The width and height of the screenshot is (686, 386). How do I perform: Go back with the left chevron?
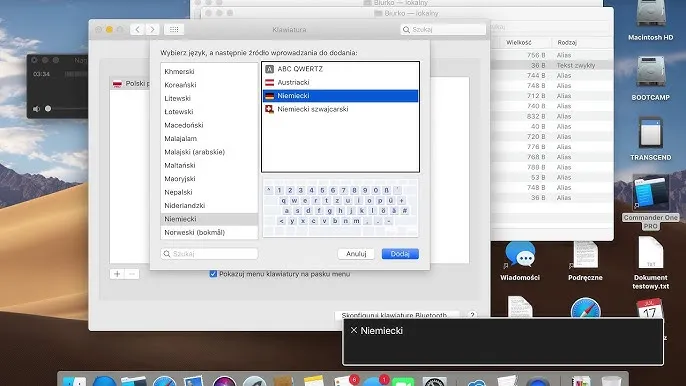[x=137, y=29]
